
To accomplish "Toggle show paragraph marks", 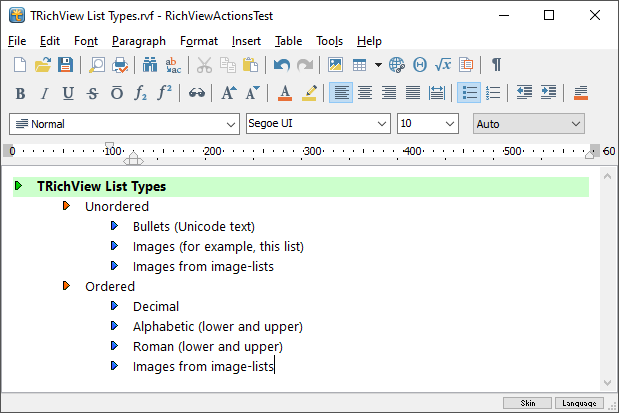I will coord(496,65).
